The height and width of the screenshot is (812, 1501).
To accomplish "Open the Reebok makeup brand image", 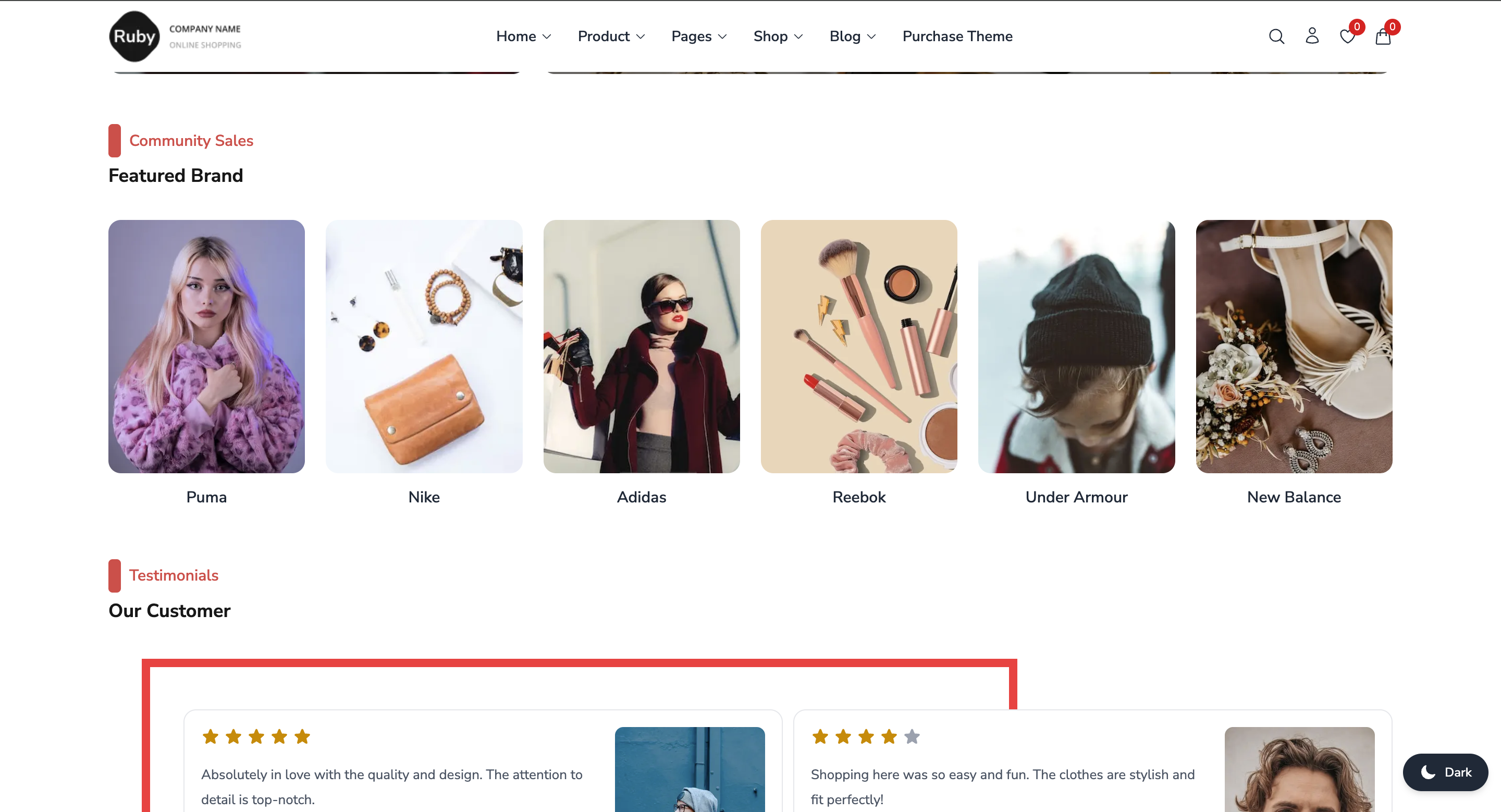I will click(x=858, y=346).
